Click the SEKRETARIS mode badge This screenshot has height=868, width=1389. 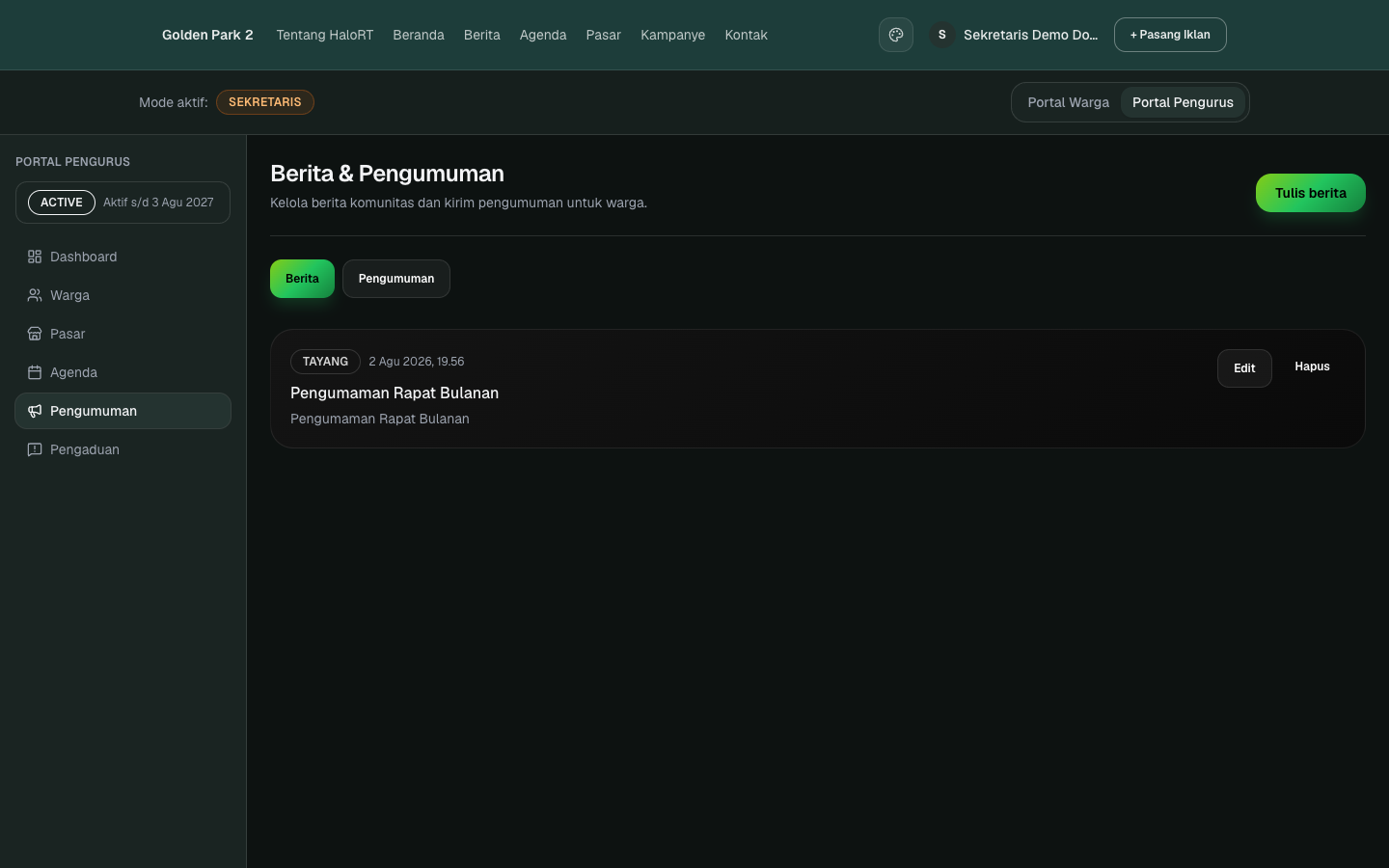(265, 102)
